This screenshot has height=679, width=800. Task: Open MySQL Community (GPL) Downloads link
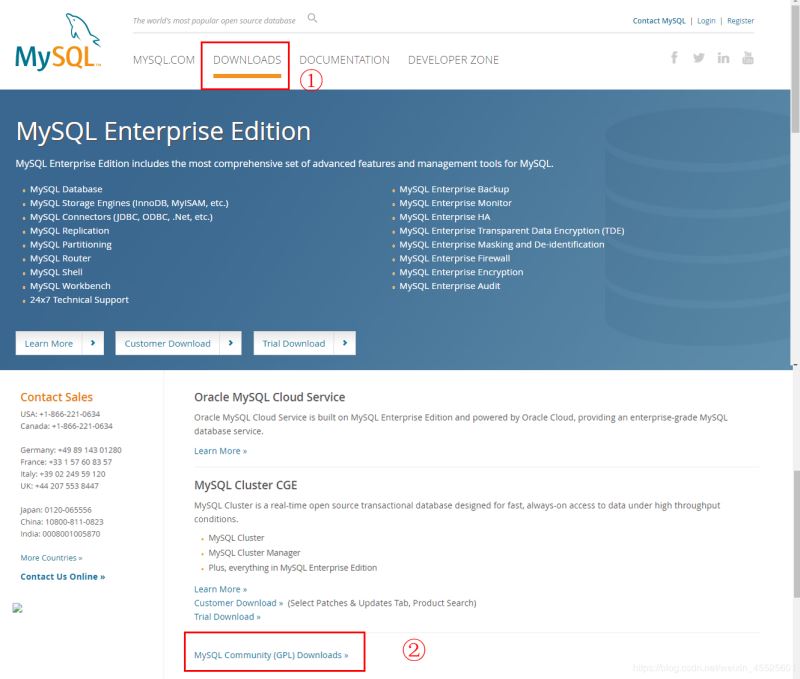(271, 655)
